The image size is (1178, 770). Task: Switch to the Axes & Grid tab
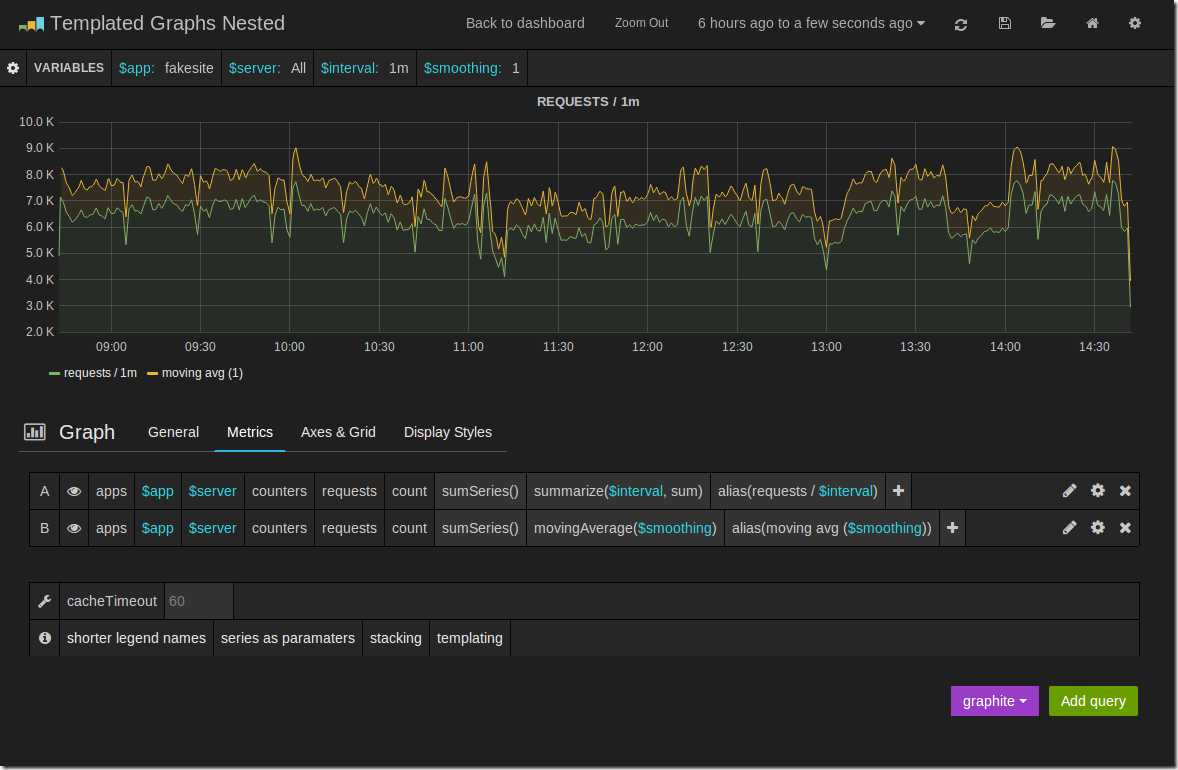pos(338,432)
